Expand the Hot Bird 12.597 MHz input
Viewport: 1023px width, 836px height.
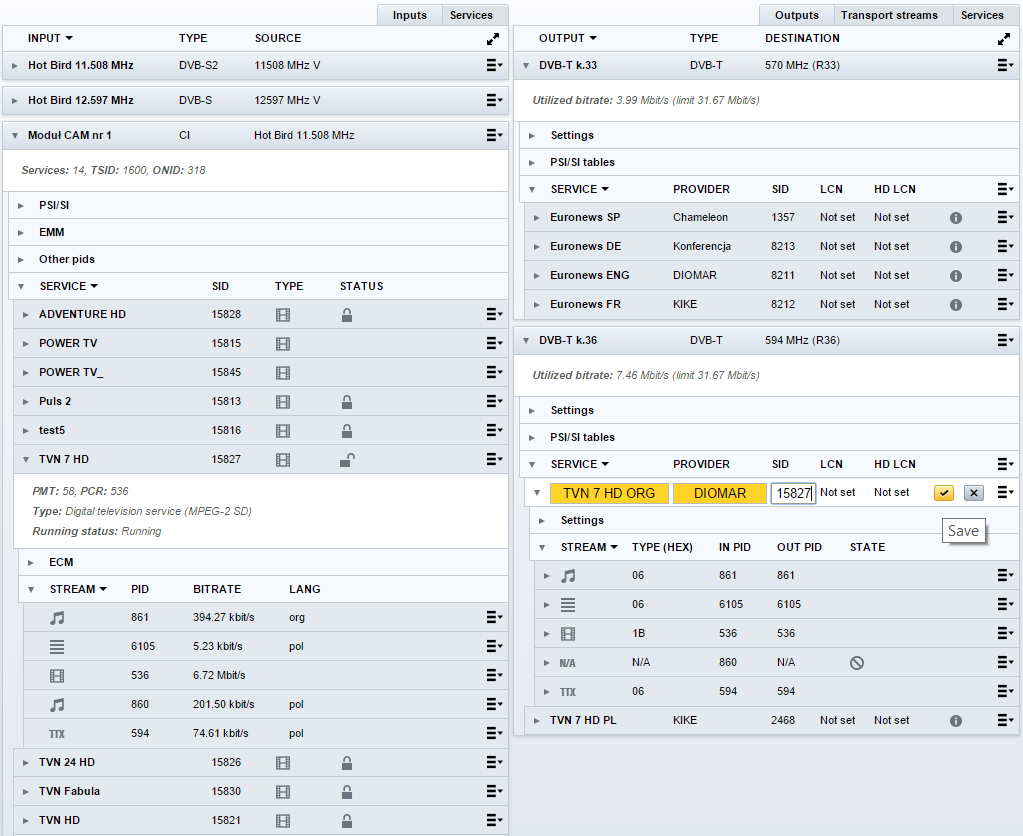click(x=15, y=101)
